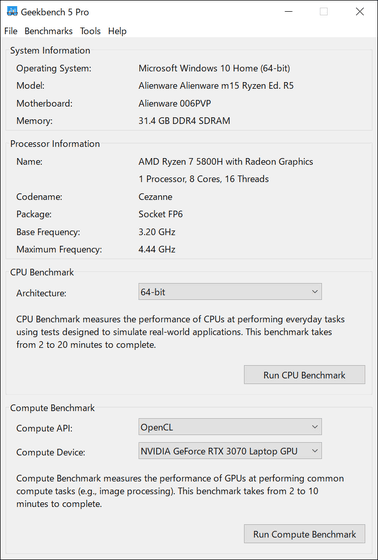Select the Alienware m15 Ryzen Ed. R5 model value
Screen dimensions: 378x560
tap(216, 86)
